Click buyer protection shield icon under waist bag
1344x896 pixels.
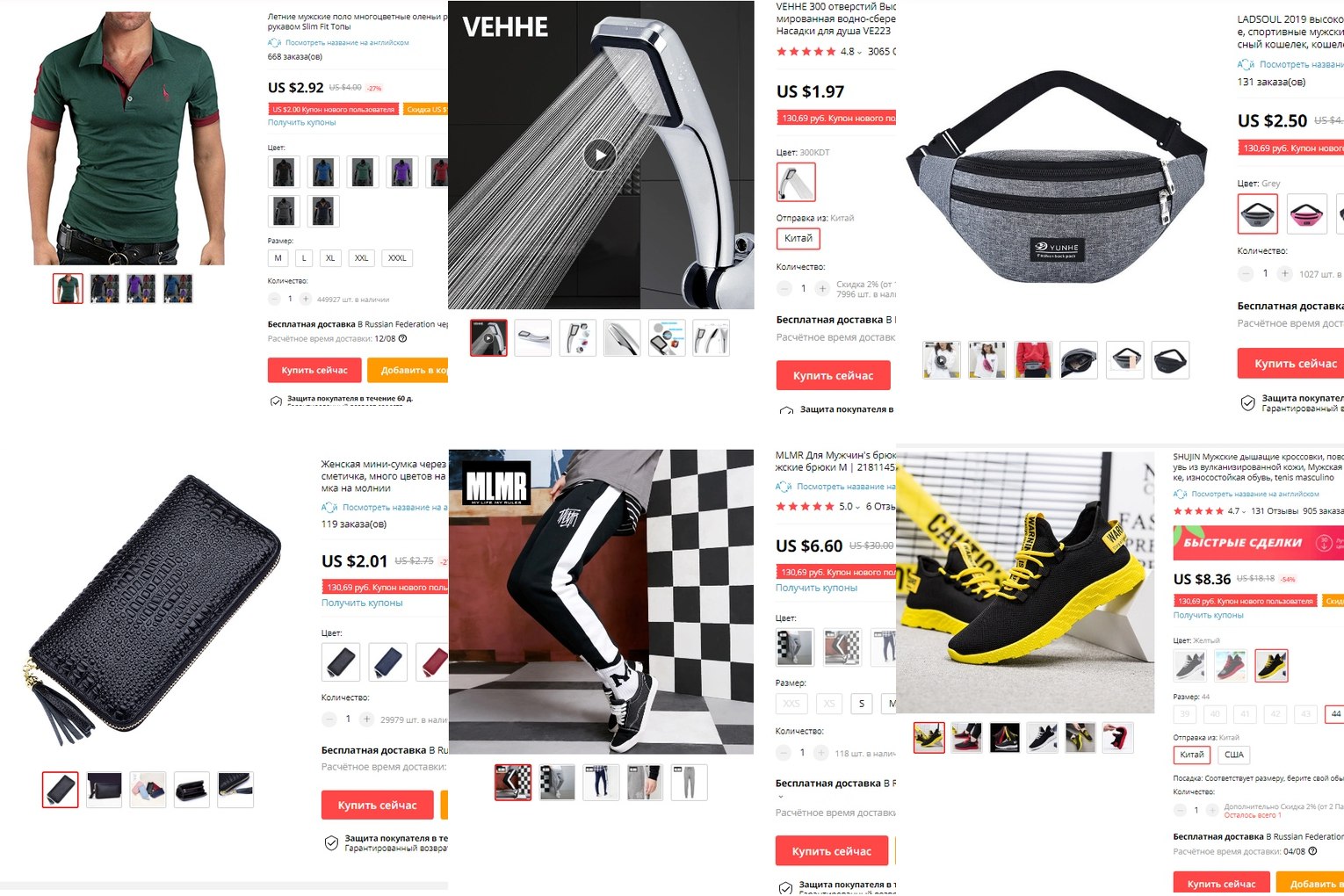pyautogui.click(x=1247, y=403)
